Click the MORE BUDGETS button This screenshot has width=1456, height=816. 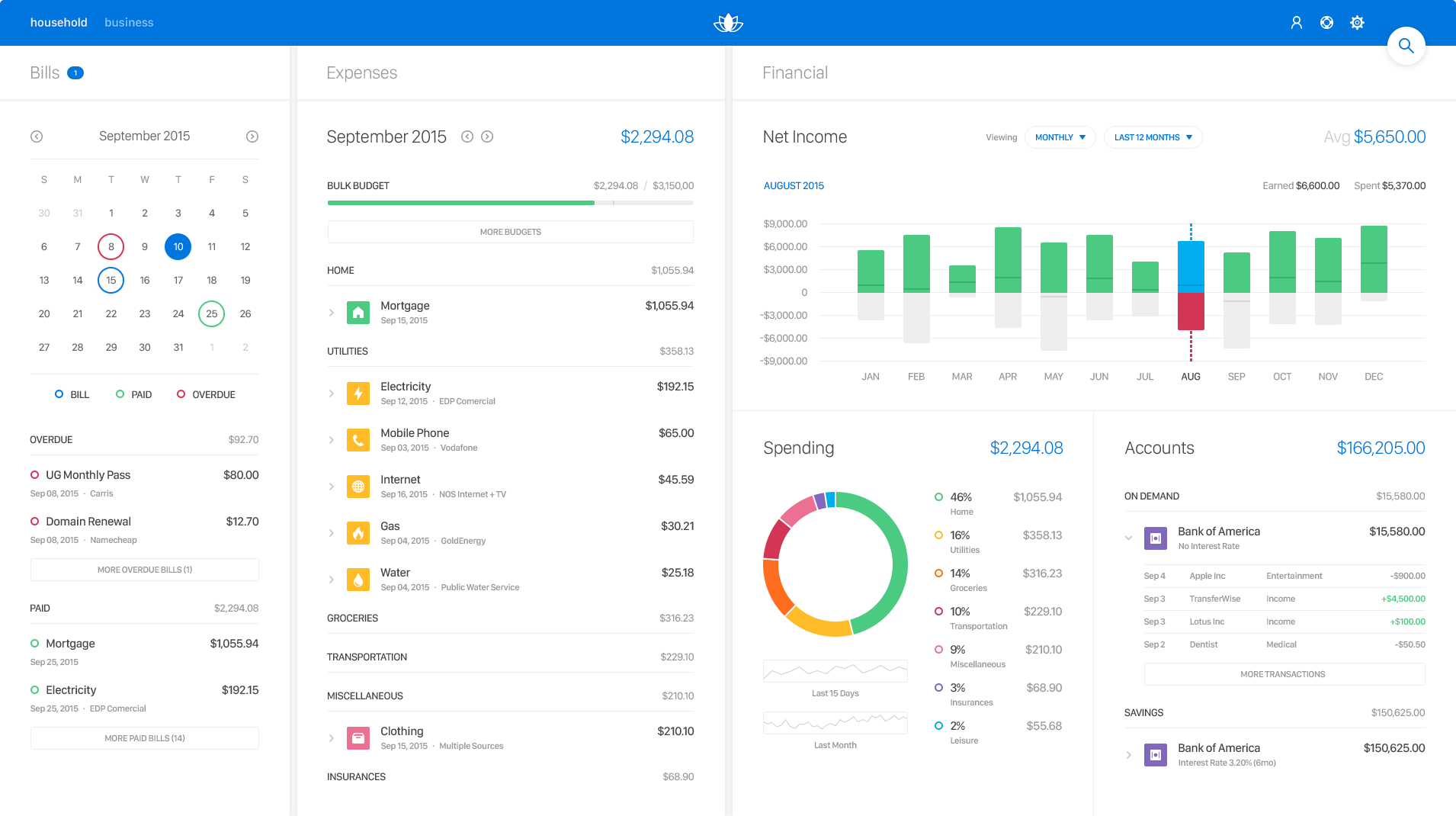[511, 232]
